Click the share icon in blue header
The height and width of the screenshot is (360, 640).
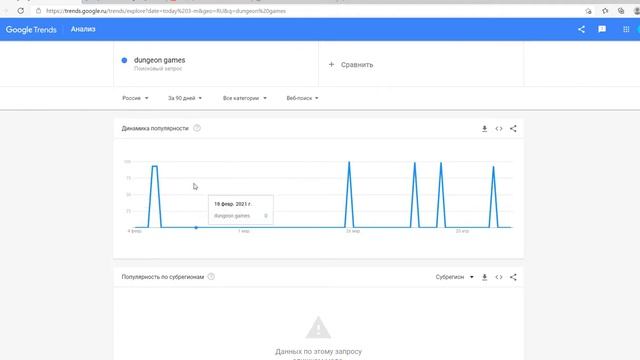[581, 29]
